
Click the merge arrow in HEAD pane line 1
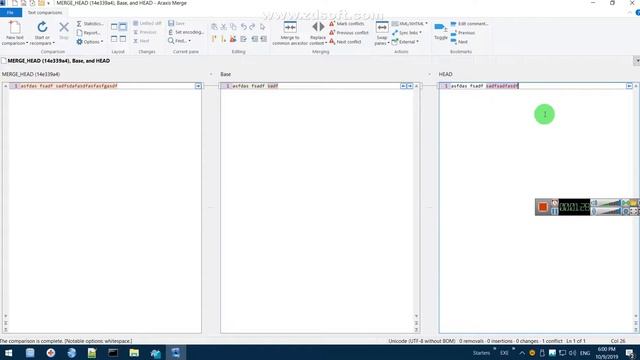(x=629, y=86)
